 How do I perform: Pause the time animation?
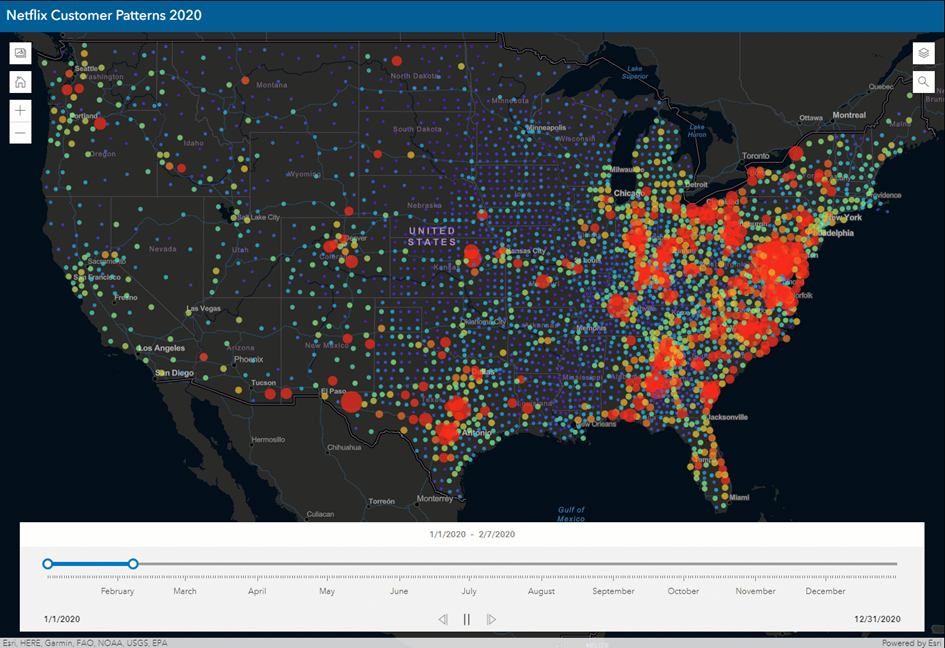[466, 619]
